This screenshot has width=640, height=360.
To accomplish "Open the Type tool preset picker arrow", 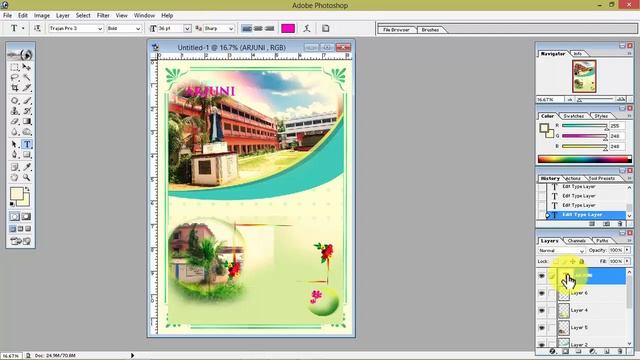I will [x=23, y=28].
